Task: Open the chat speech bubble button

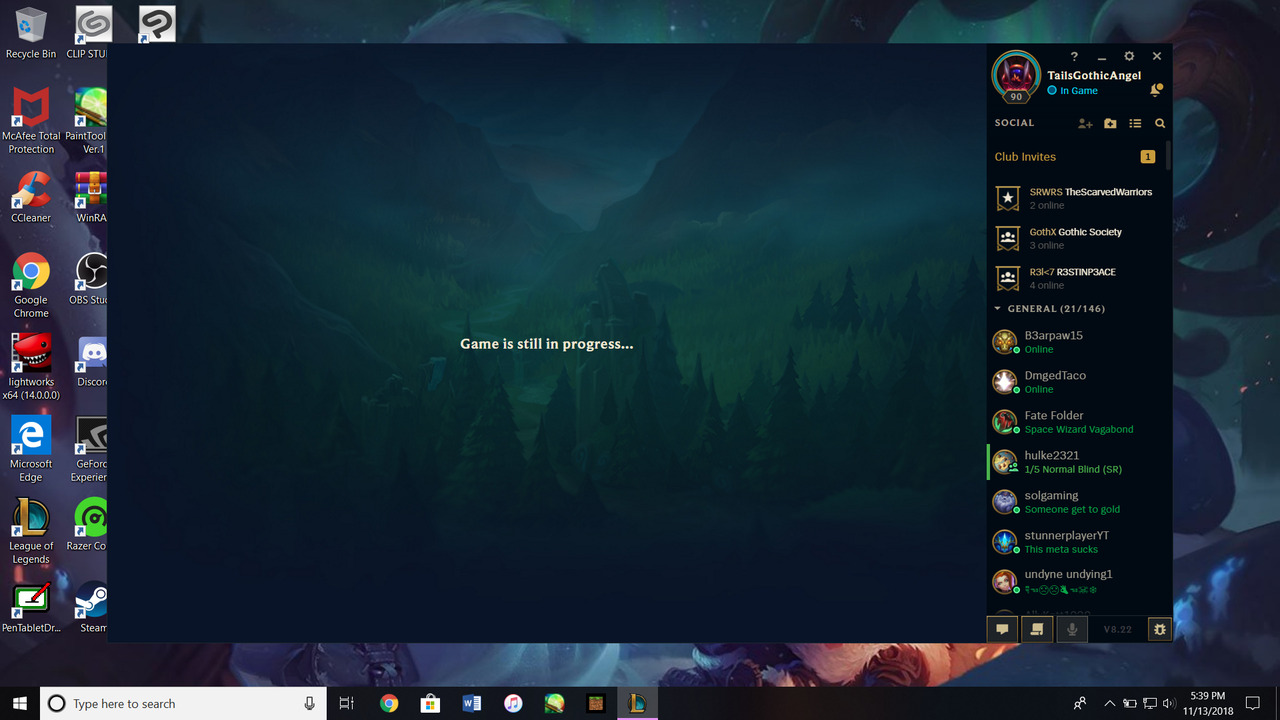Action: (1002, 629)
